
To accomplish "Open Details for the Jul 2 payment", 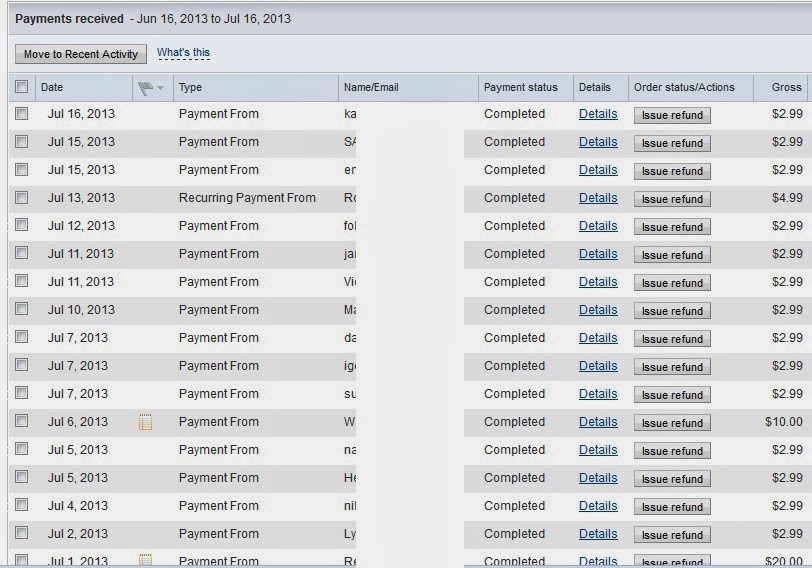I will click(598, 534).
